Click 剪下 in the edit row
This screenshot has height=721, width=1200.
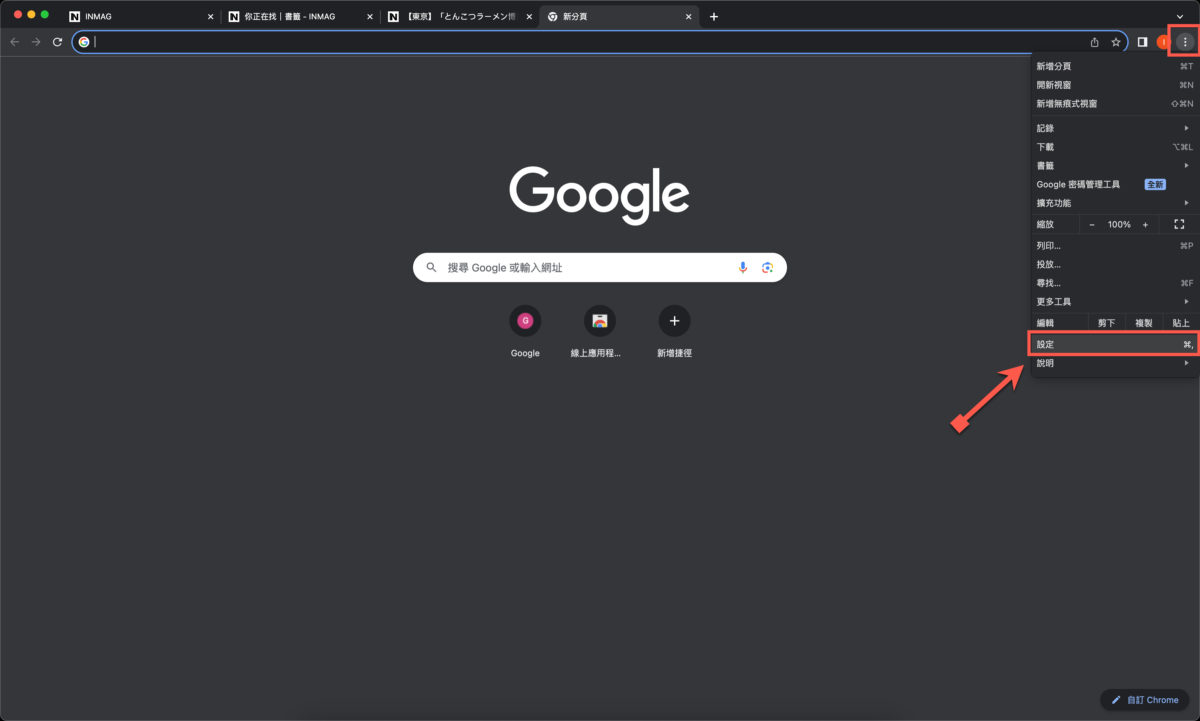[x=1106, y=323]
